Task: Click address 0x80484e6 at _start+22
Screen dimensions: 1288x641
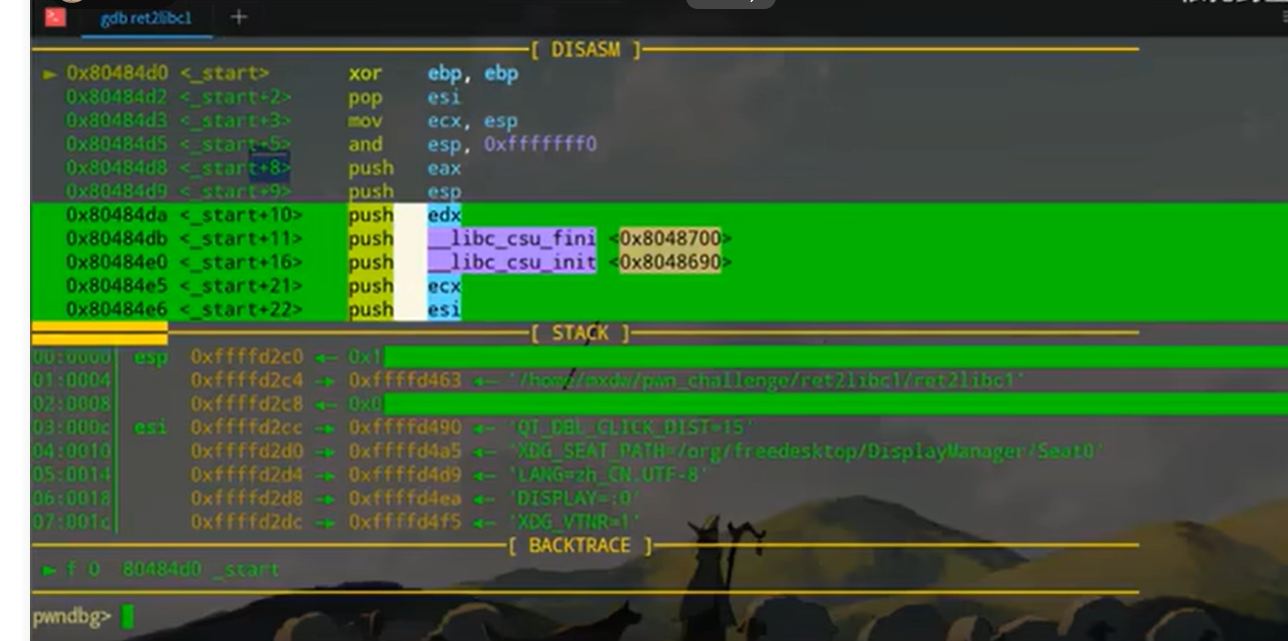Action: tap(118, 309)
